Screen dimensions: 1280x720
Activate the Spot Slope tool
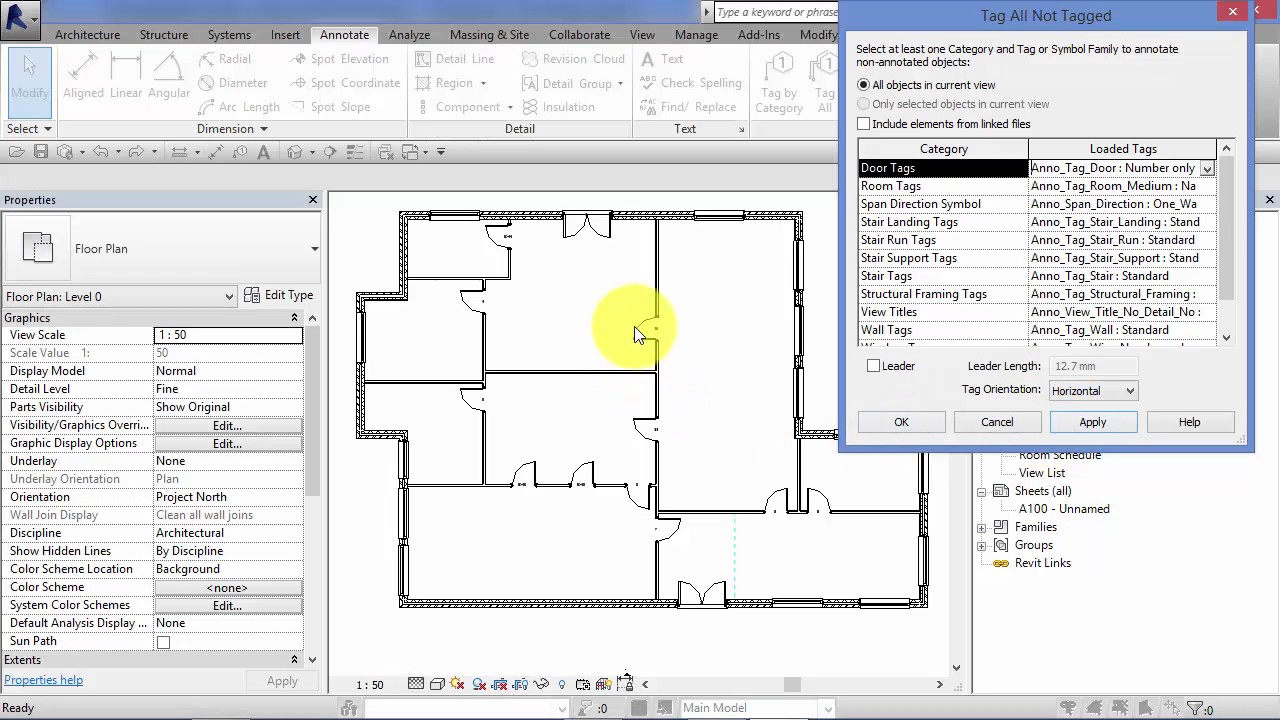point(330,107)
